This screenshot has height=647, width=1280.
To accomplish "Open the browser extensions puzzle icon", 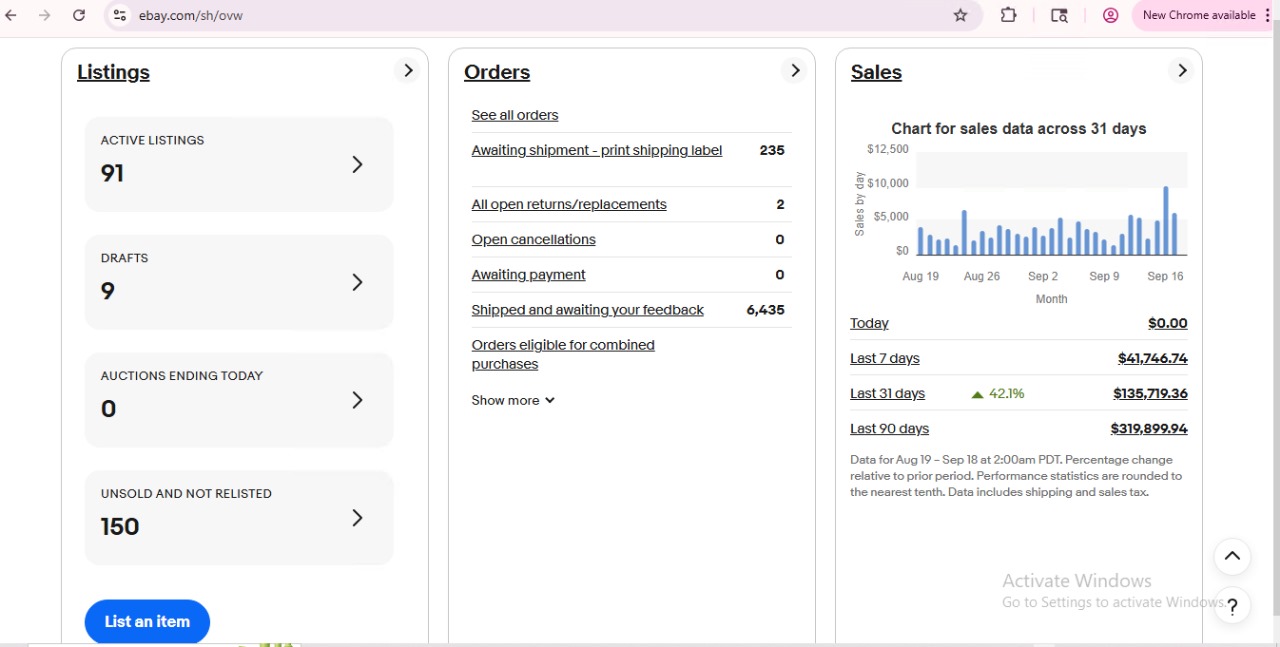I will click(1008, 15).
